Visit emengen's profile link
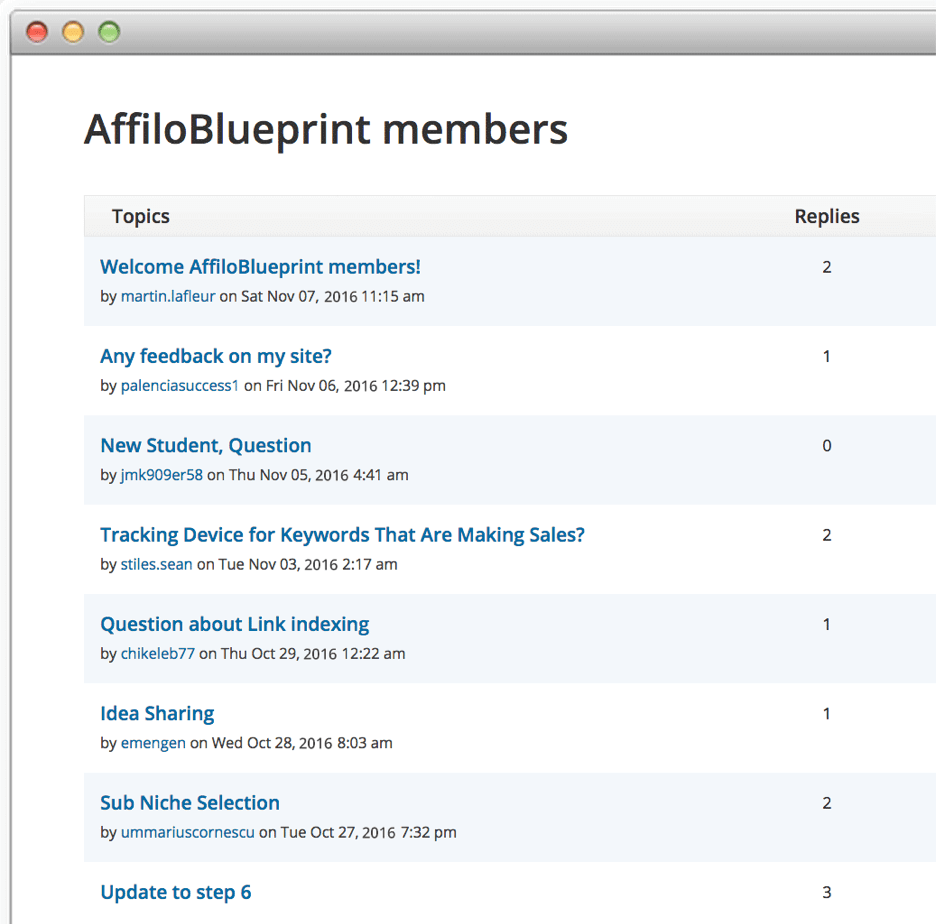 point(153,743)
